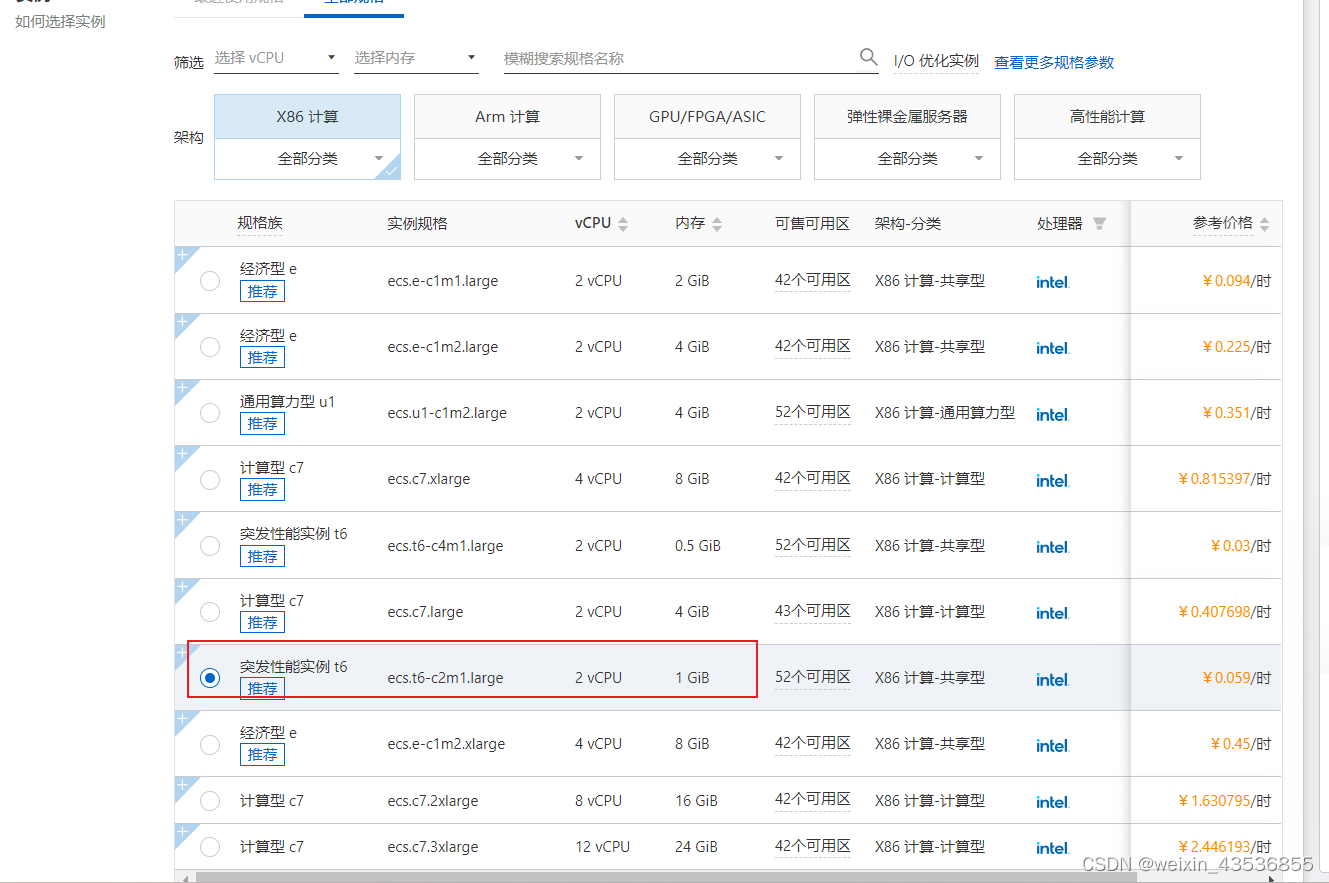Sort by 内存 column arrows
This screenshot has height=883, width=1329.
tap(717, 224)
